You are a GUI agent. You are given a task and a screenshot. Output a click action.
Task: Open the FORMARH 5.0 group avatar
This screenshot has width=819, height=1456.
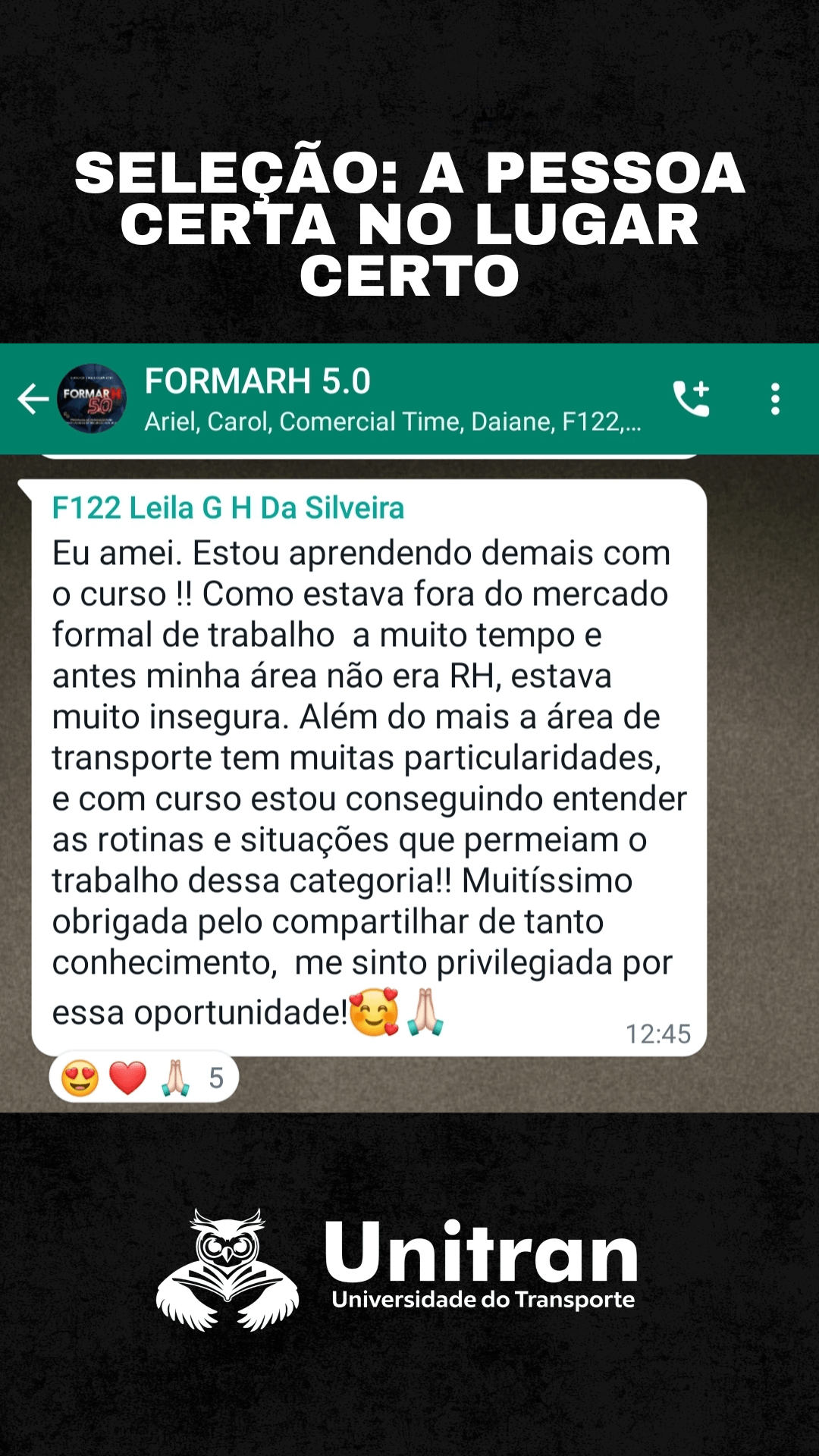(92, 399)
